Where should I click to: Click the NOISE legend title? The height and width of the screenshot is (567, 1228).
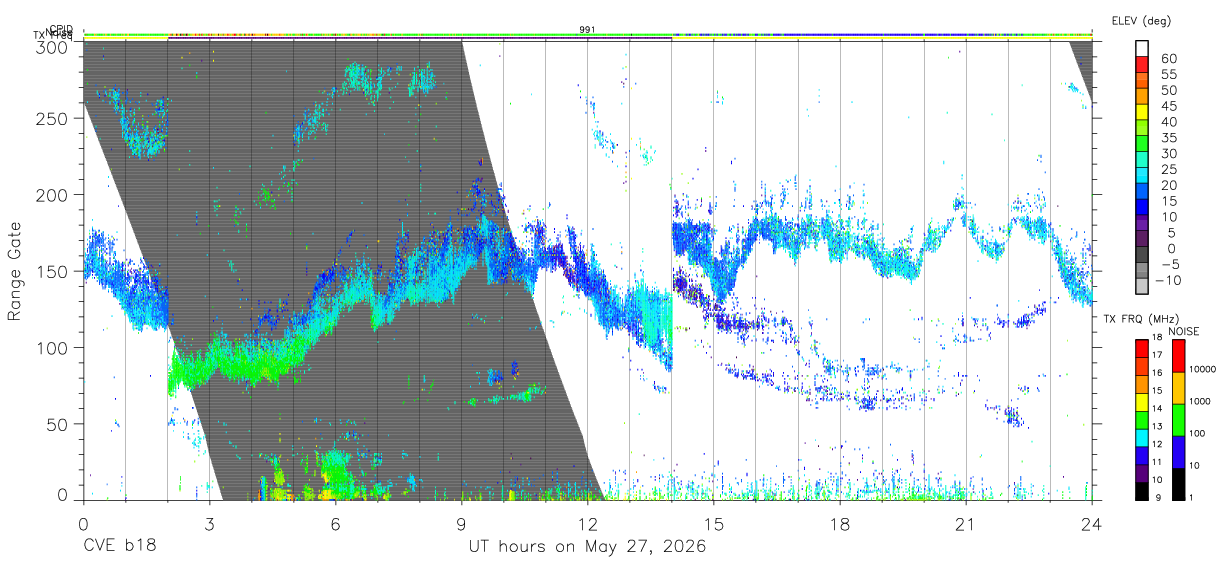tap(1184, 331)
